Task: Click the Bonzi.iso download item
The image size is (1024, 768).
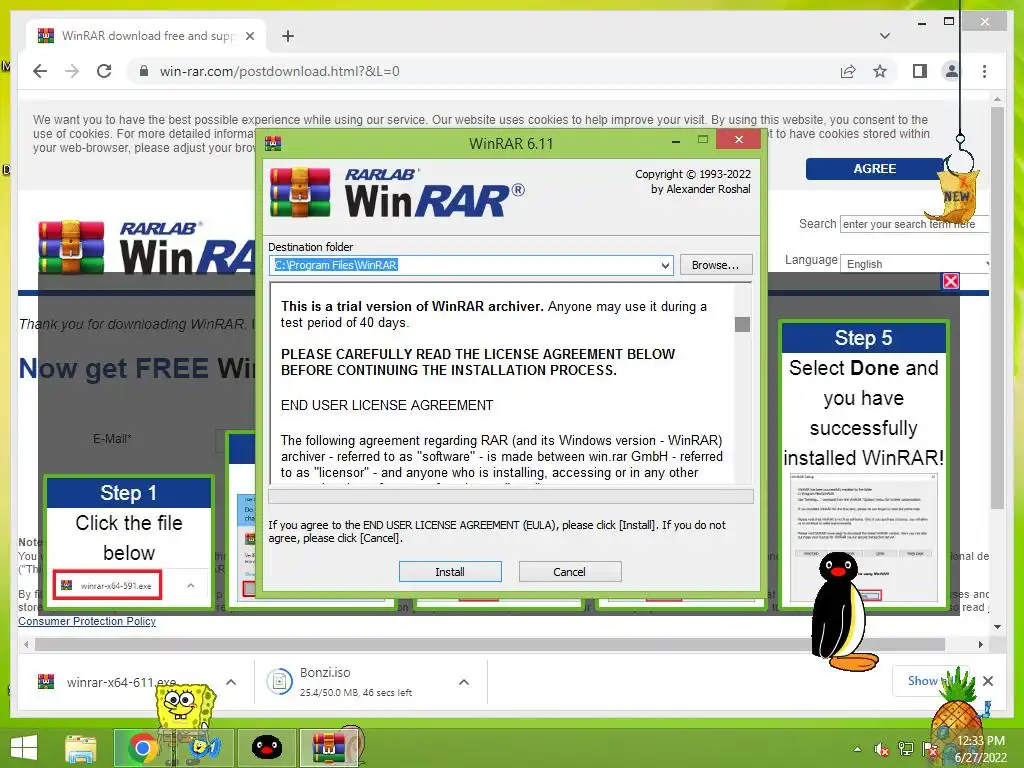Action: coord(356,682)
